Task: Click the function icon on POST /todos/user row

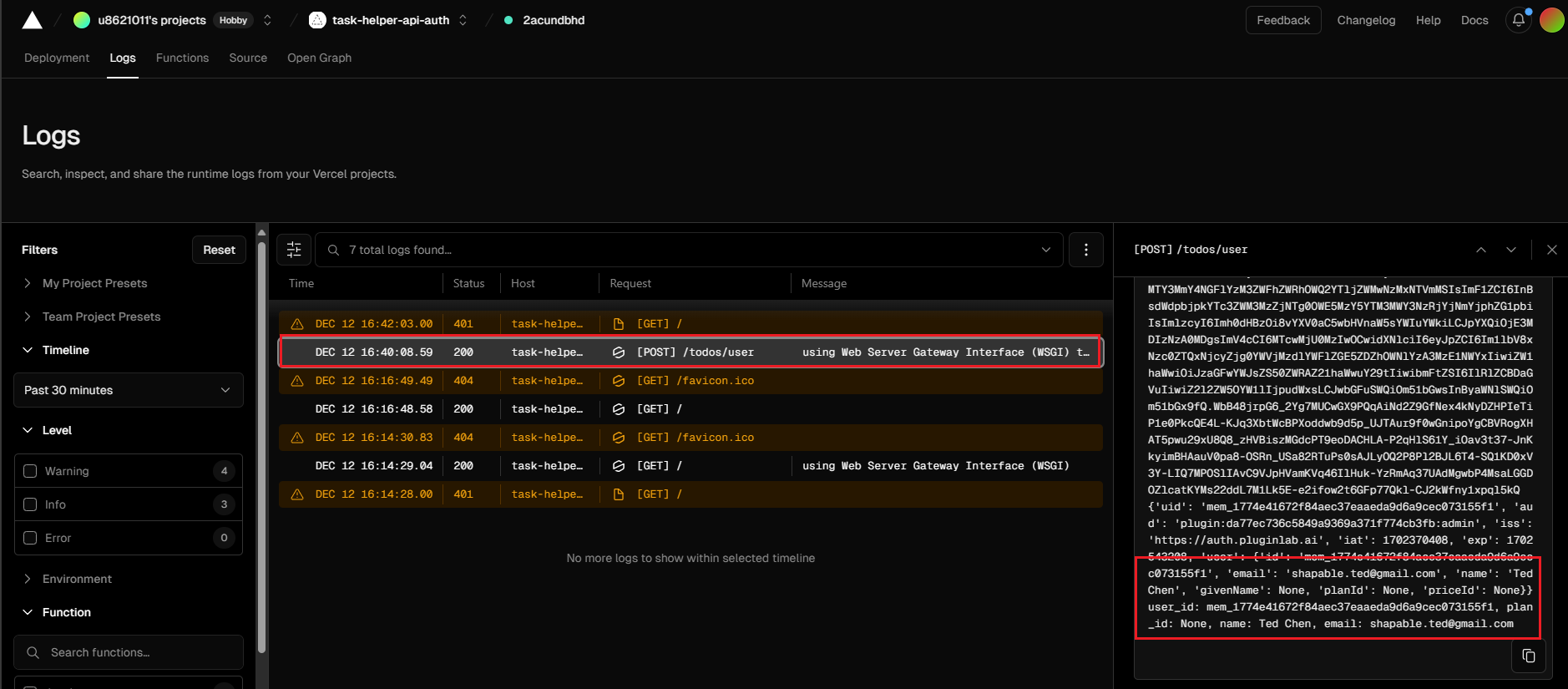Action: click(619, 352)
